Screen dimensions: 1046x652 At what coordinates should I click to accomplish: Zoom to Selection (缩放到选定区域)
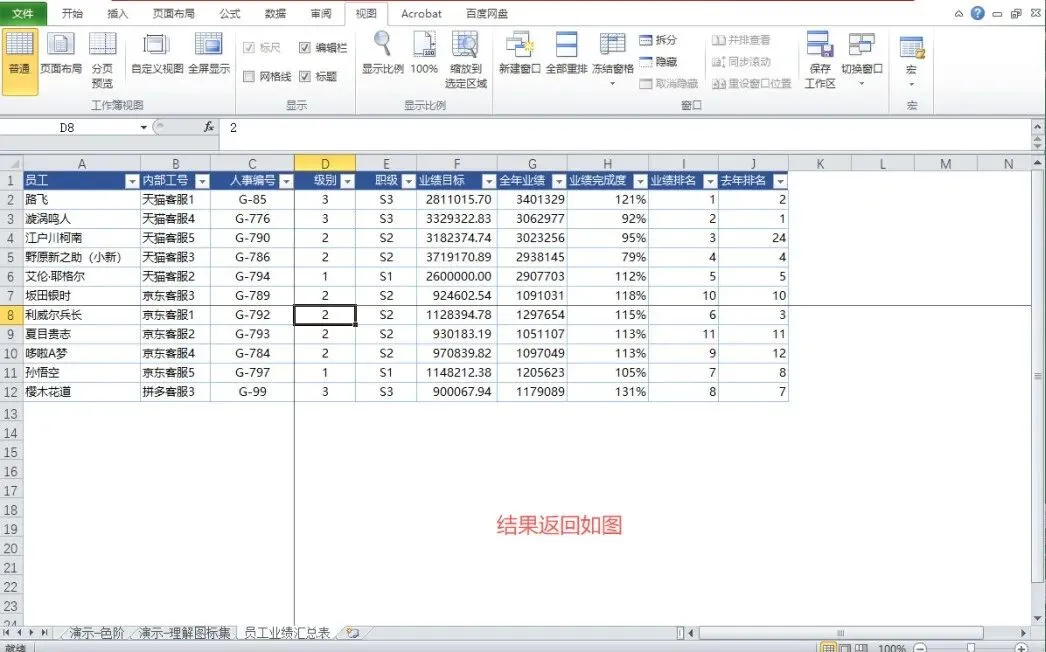coord(466,60)
